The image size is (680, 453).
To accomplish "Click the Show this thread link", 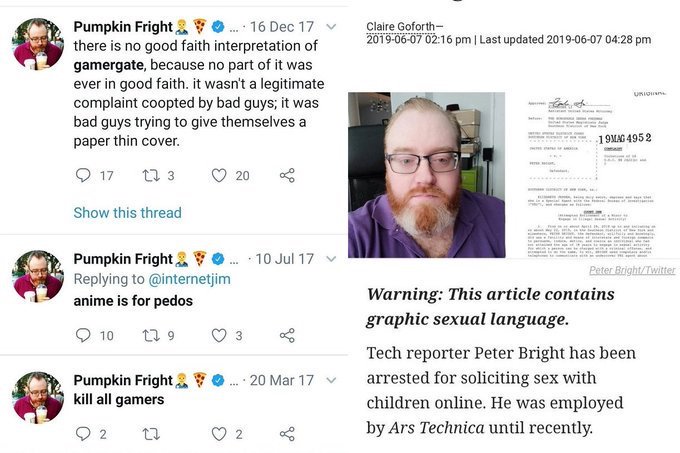I will pos(128,213).
